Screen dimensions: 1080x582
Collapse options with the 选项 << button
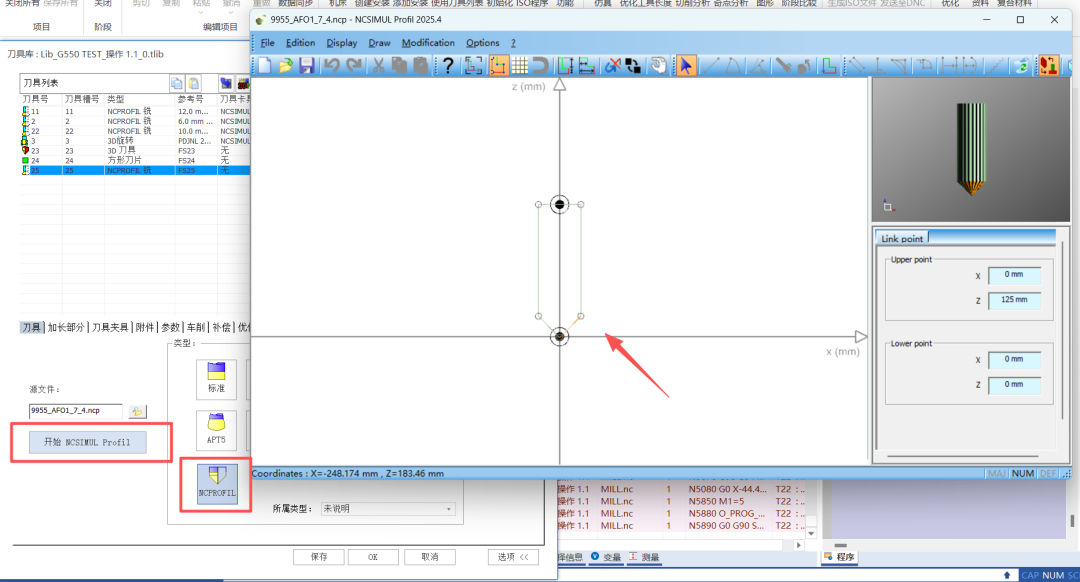click(513, 557)
